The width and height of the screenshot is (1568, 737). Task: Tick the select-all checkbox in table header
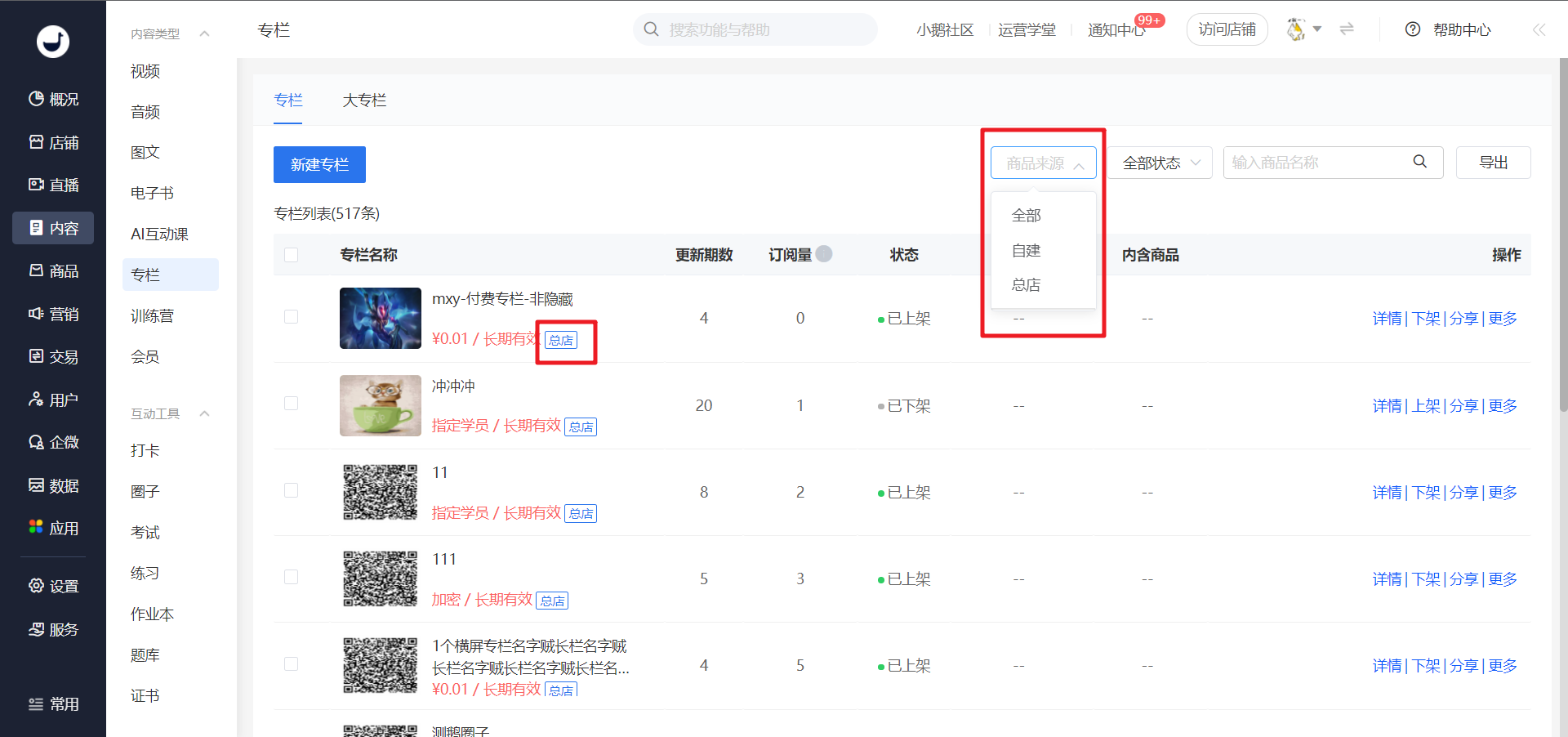coord(291,255)
